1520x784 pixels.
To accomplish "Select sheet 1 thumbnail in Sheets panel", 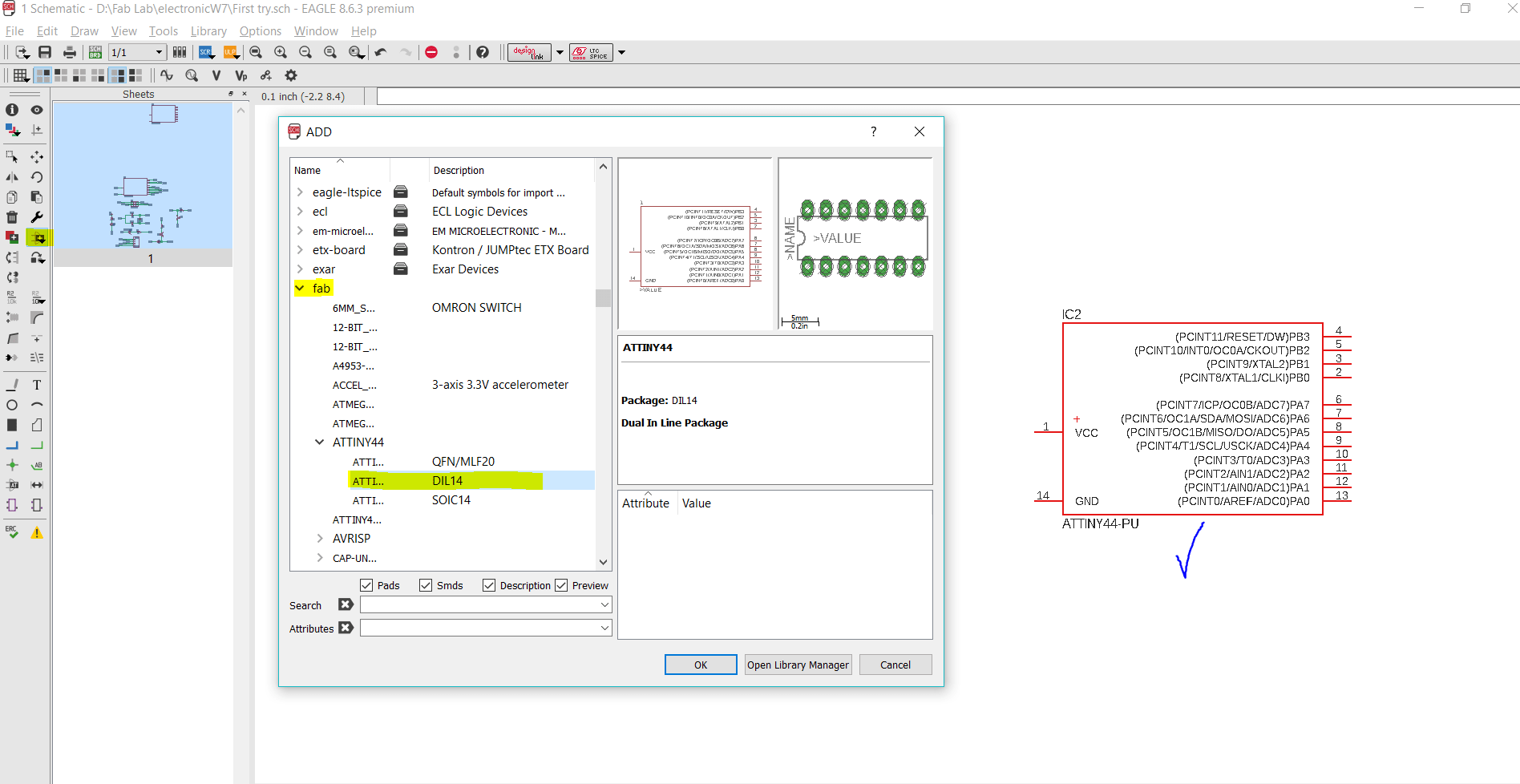I will [x=143, y=184].
